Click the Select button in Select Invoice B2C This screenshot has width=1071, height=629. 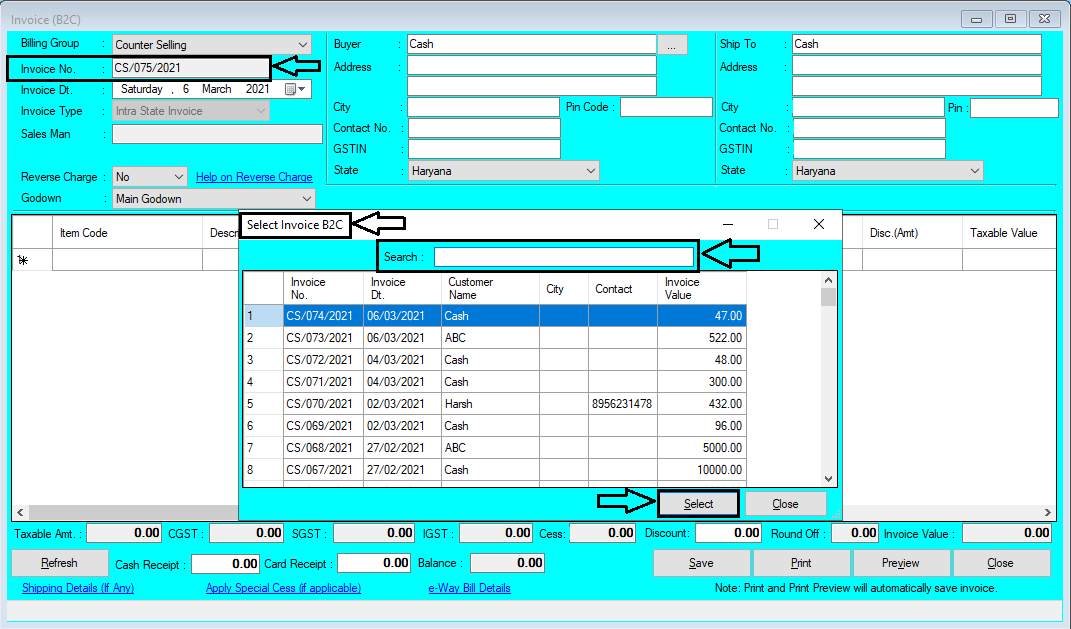tap(699, 503)
